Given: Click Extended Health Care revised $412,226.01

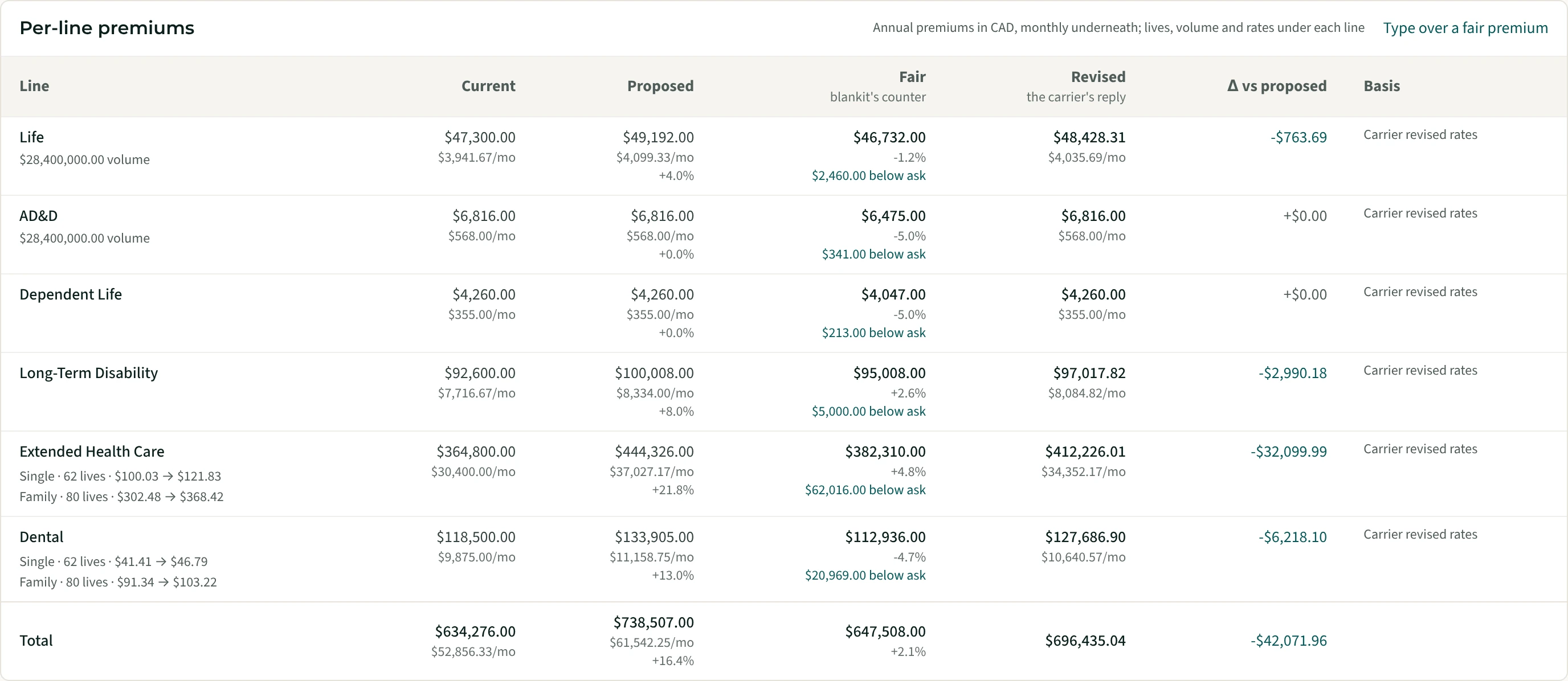Looking at the screenshot, I should point(1085,451).
